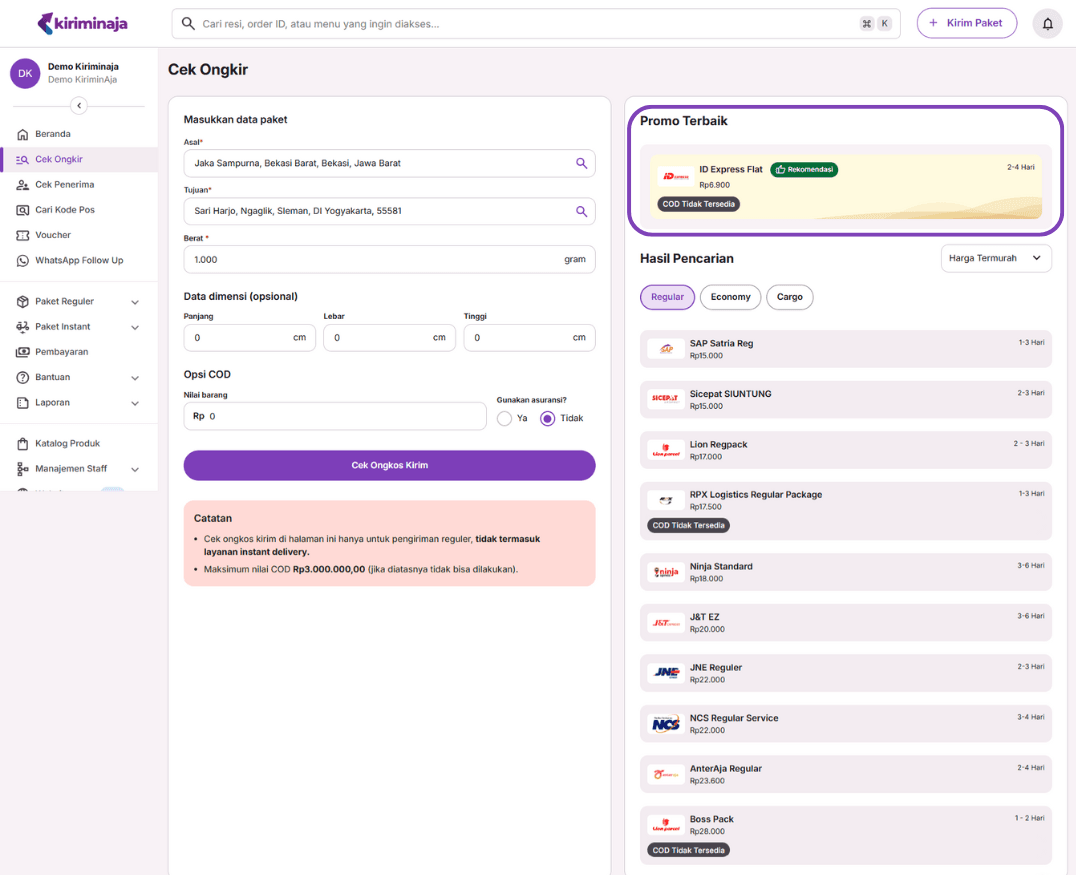Open Cek Penerima from sidebar
The height and width of the screenshot is (875, 1076).
pos(64,185)
